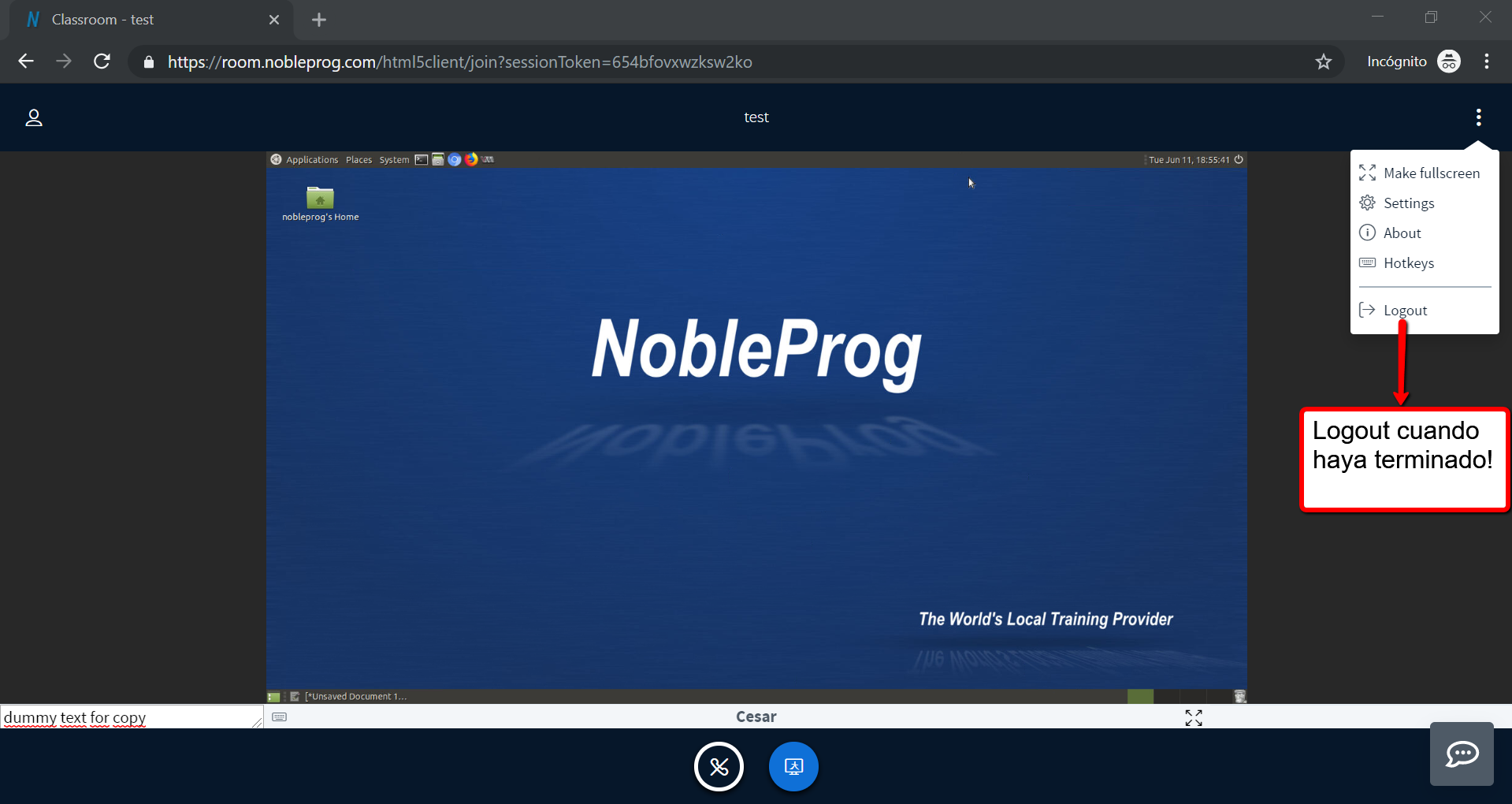Open the chat bubble button

point(1462,754)
